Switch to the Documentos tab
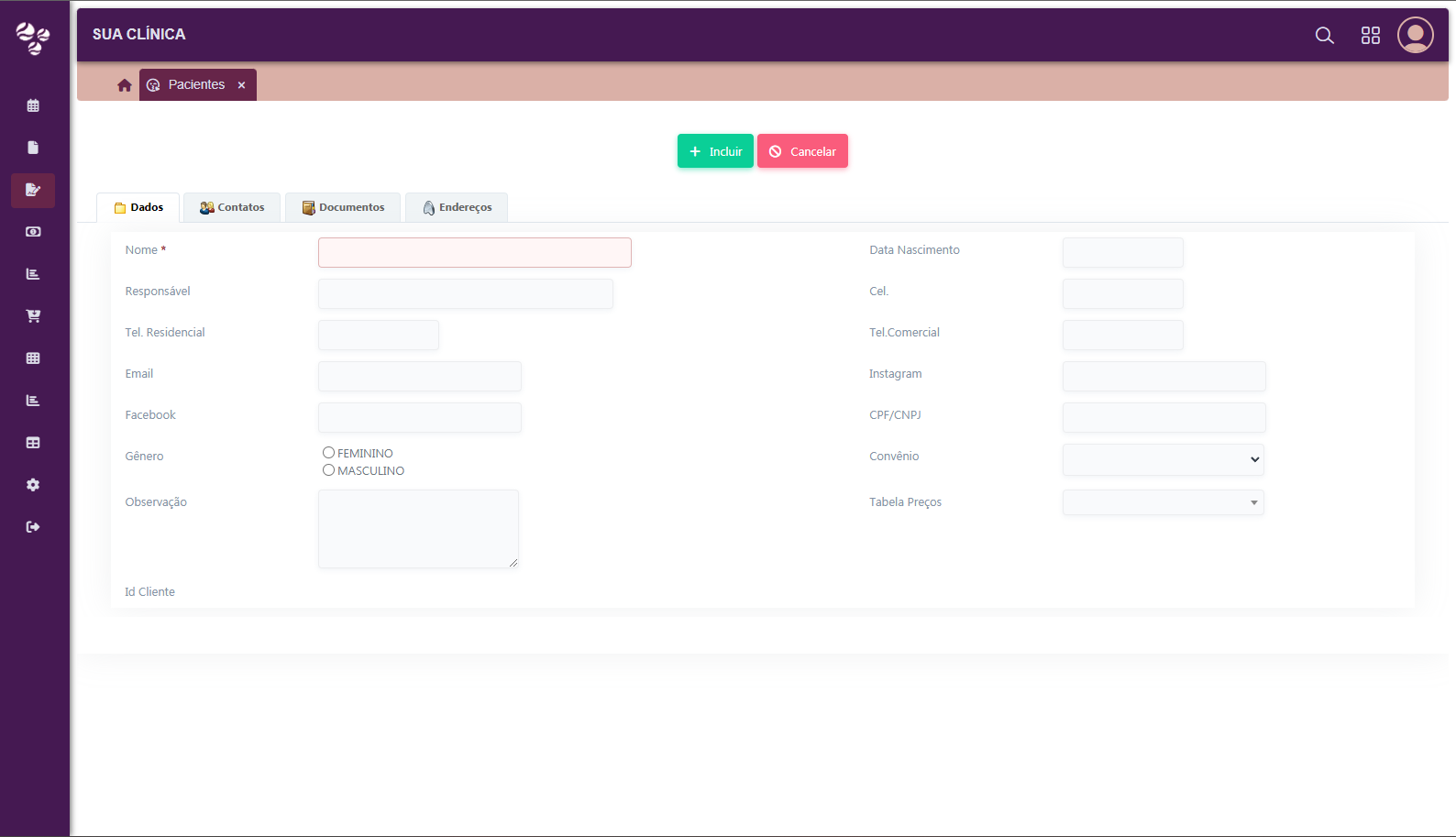1456x837 pixels. (x=343, y=207)
